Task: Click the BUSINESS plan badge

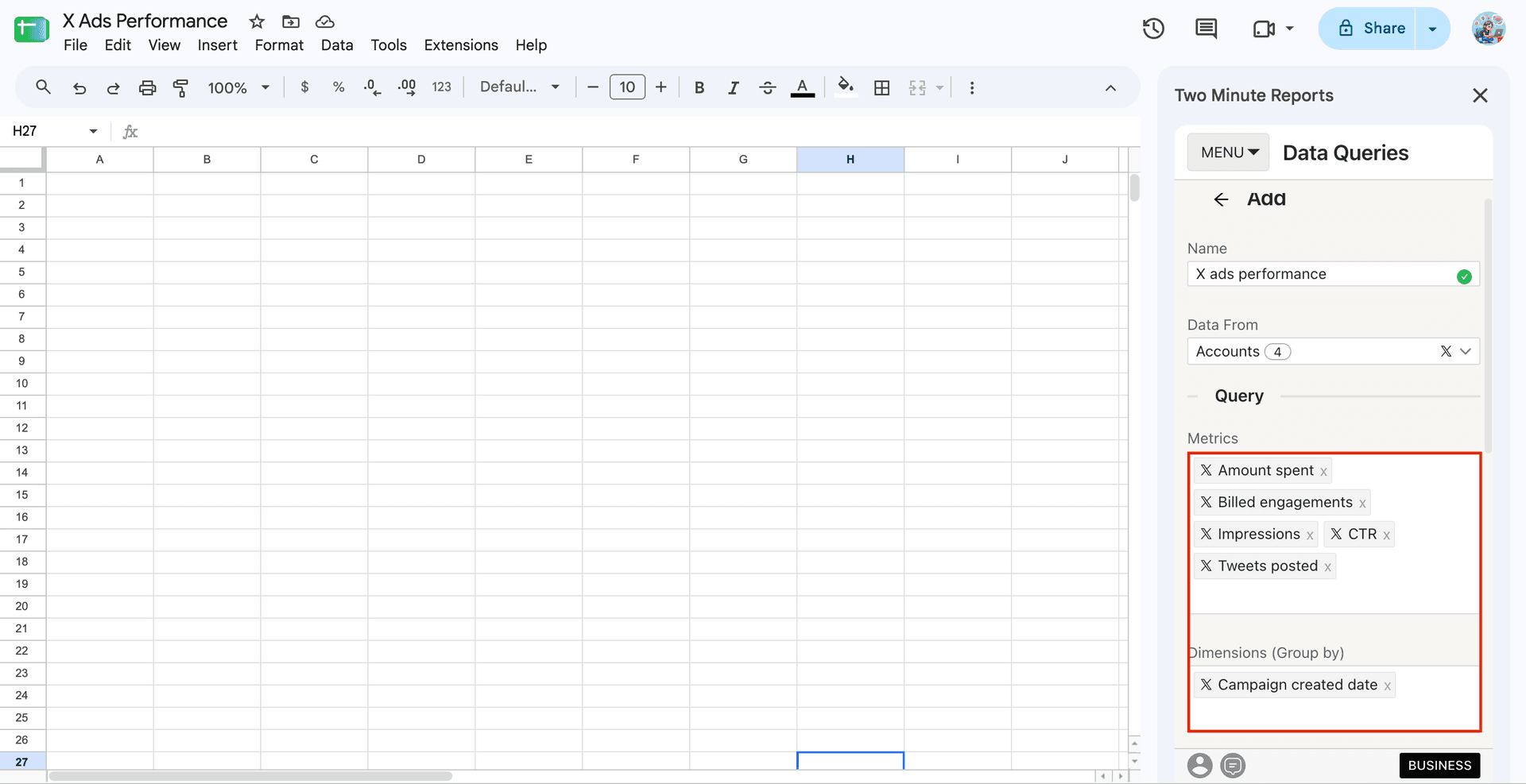Action: 1439,766
